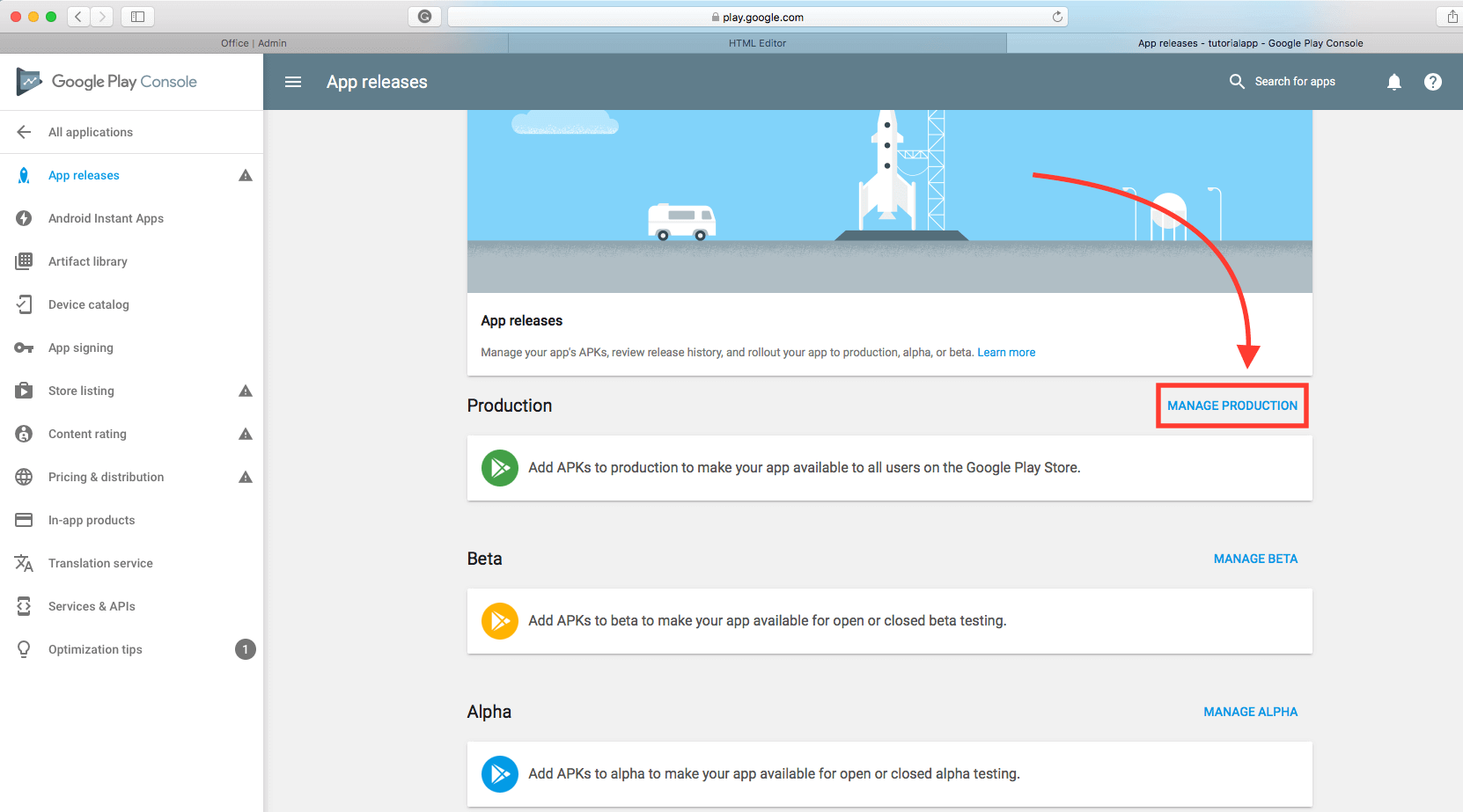Click the rocket icon for App releases
This screenshot has width=1463, height=812.
point(24,175)
